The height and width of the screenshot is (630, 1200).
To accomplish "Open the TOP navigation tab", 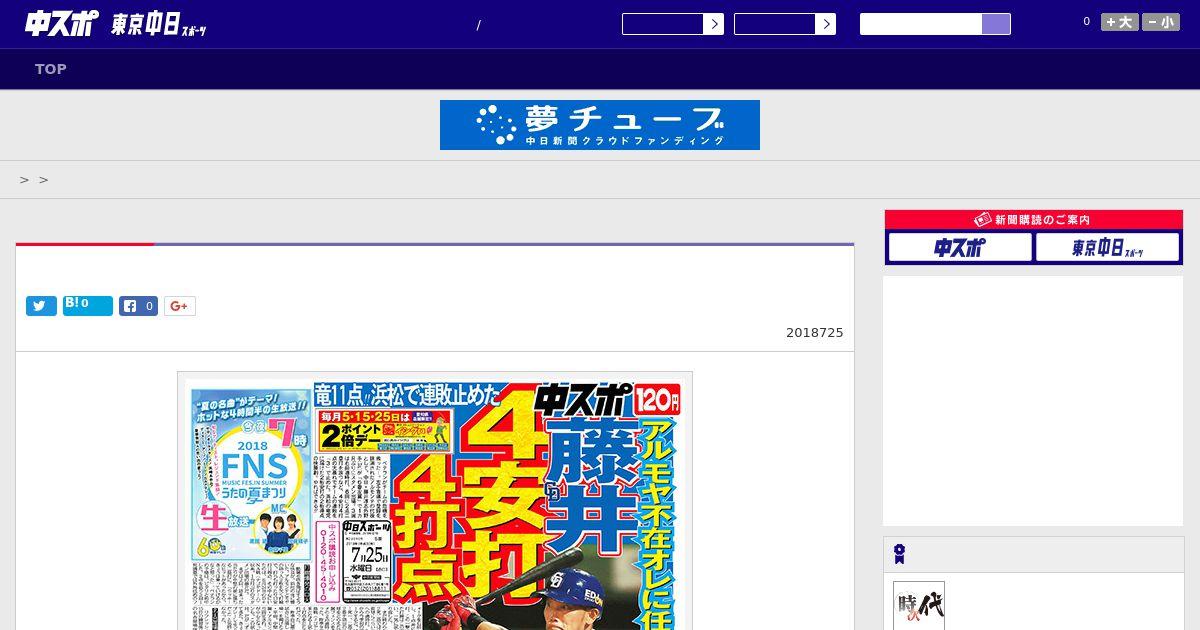I will point(51,69).
